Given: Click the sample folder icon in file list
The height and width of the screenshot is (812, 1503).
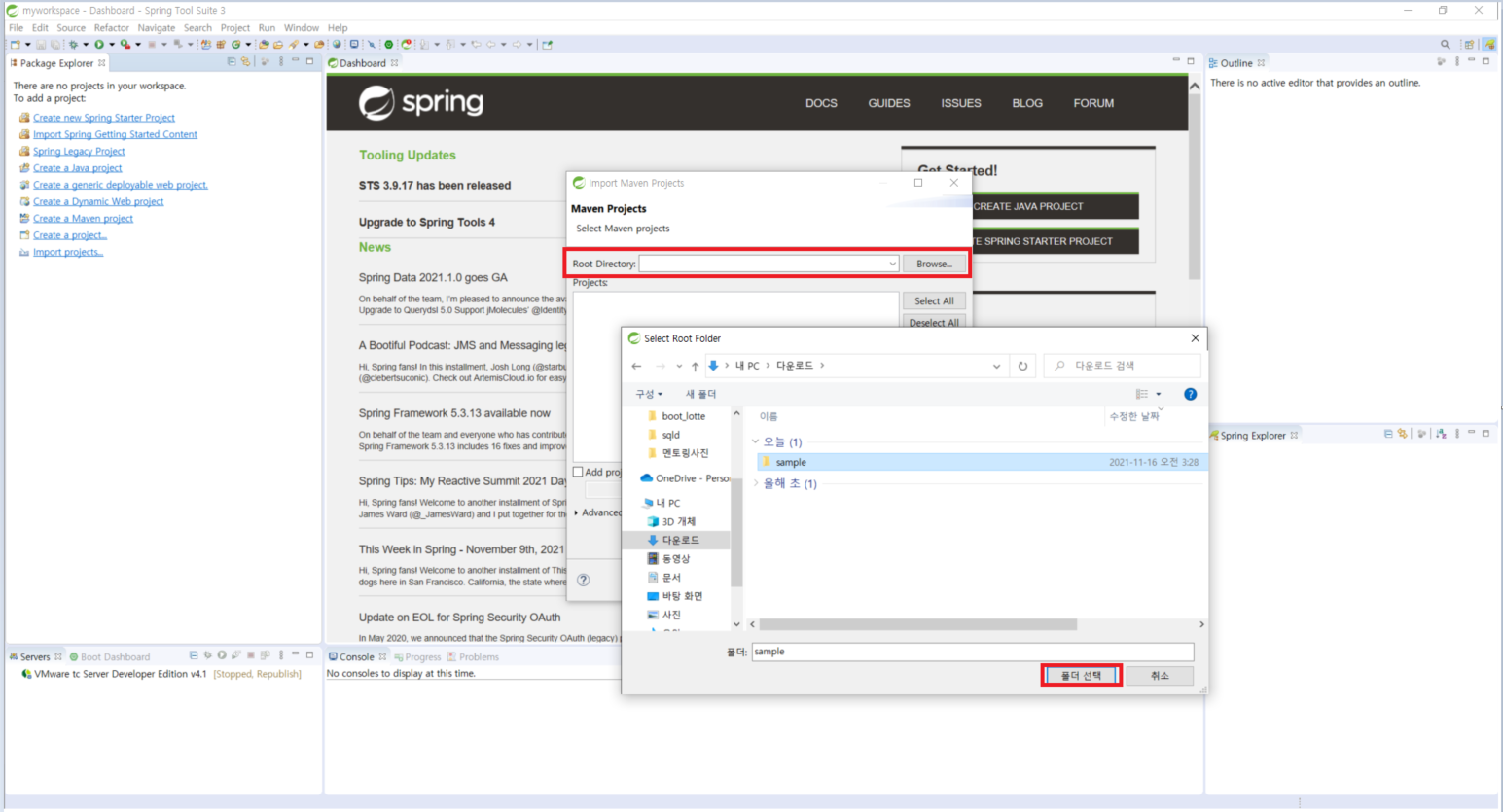Looking at the screenshot, I should click(x=767, y=462).
